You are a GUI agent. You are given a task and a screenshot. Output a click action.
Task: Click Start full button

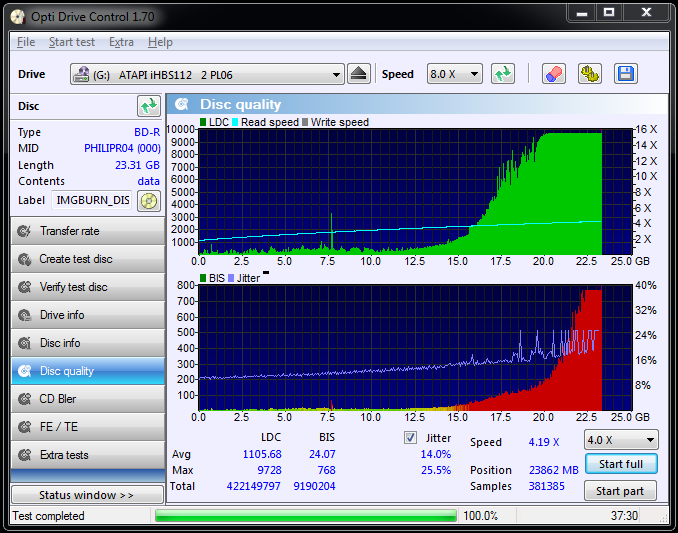click(621, 464)
